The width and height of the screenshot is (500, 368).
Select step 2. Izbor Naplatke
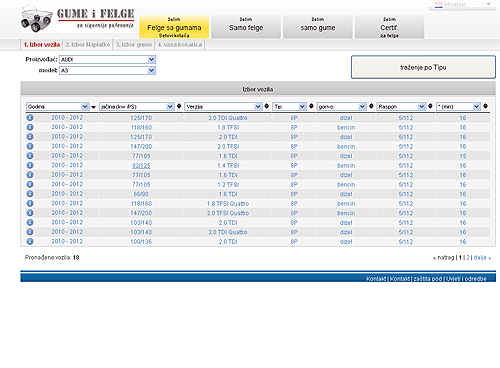pyautogui.click(x=88, y=44)
